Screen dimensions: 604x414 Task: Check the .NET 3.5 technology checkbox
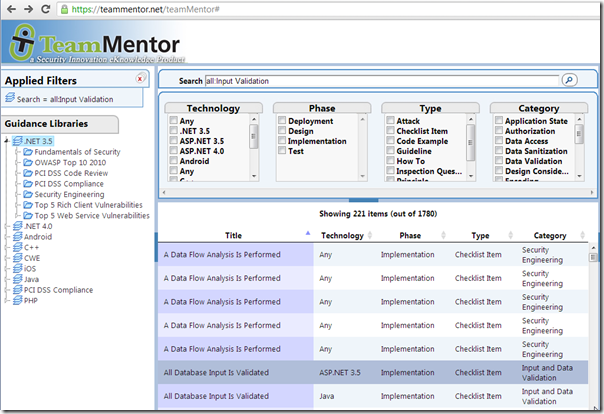[x=174, y=131]
